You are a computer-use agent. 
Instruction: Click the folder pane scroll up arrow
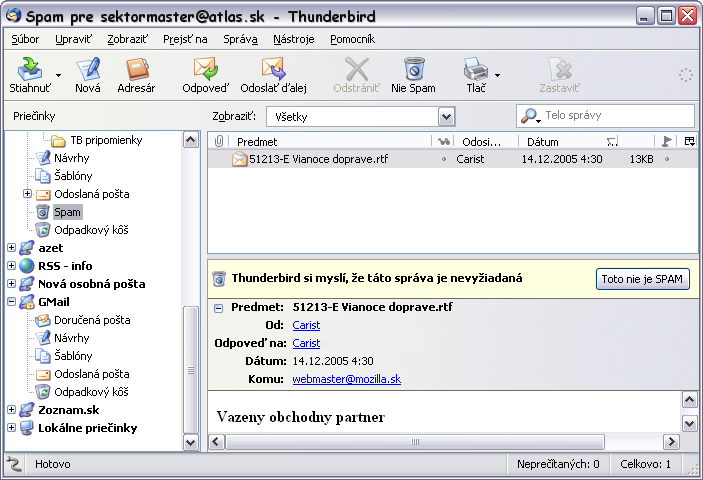[x=191, y=140]
